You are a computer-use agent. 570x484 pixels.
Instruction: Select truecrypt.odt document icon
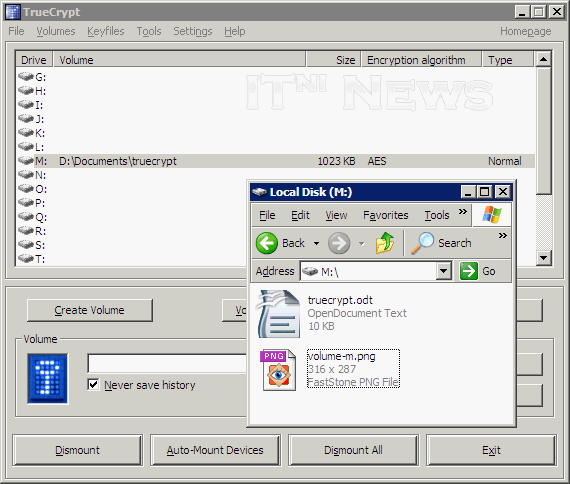coord(278,313)
